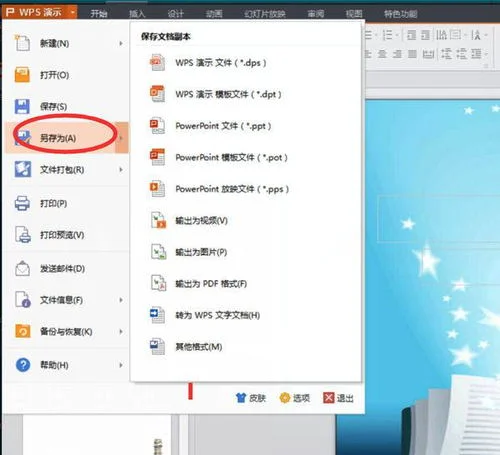Click the WPS 演示 文件 (*.dps) icon
The width and height of the screenshot is (500, 455).
[x=157, y=63]
